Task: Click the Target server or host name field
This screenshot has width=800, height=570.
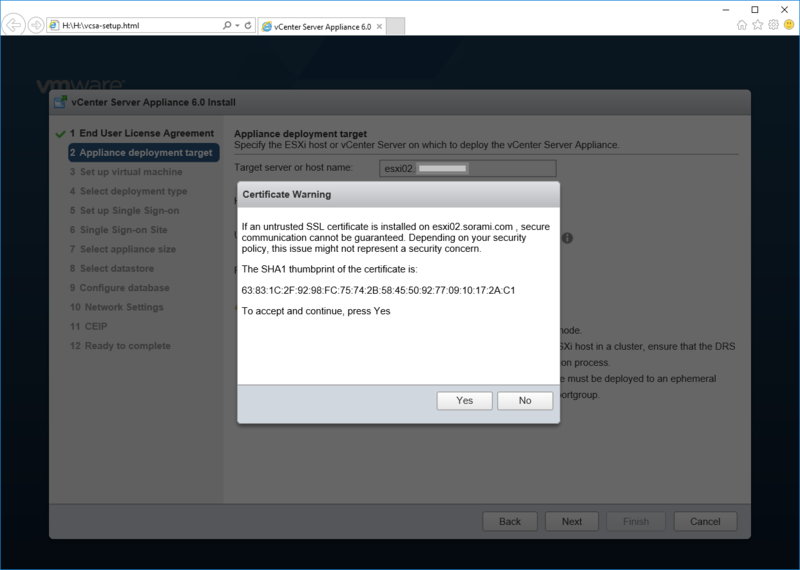Action: [467, 168]
